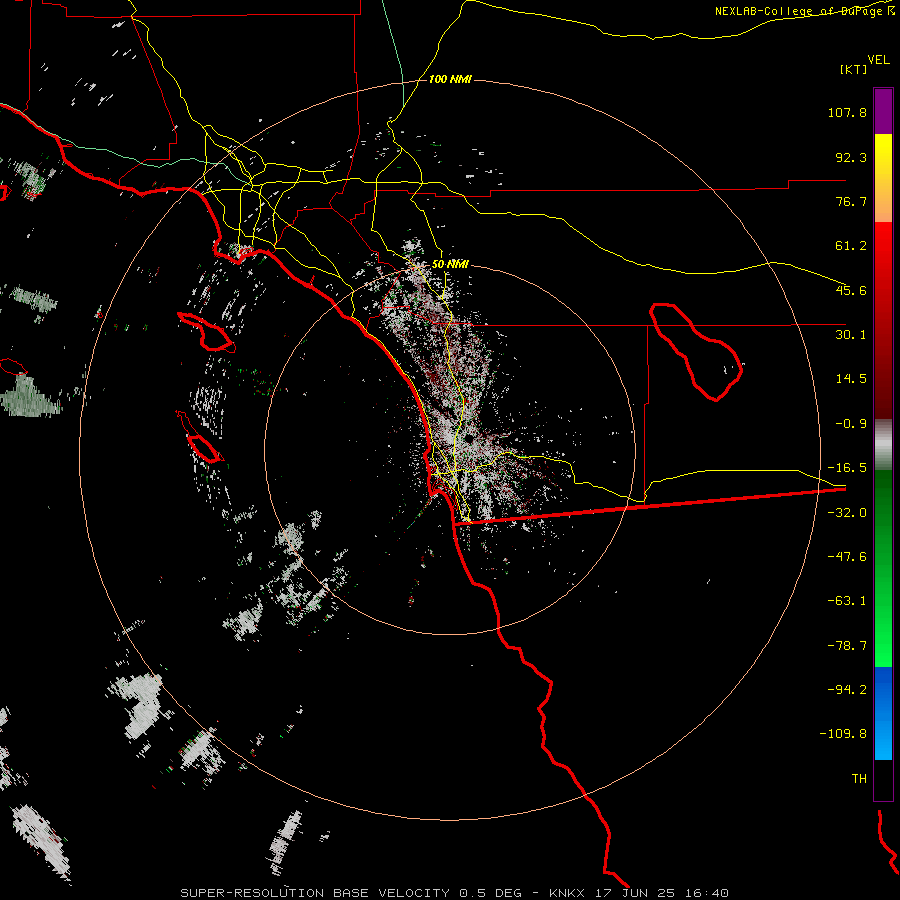Click the 76.7 velocity scale value
The height and width of the screenshot is (900, 900).
point(851,201)
